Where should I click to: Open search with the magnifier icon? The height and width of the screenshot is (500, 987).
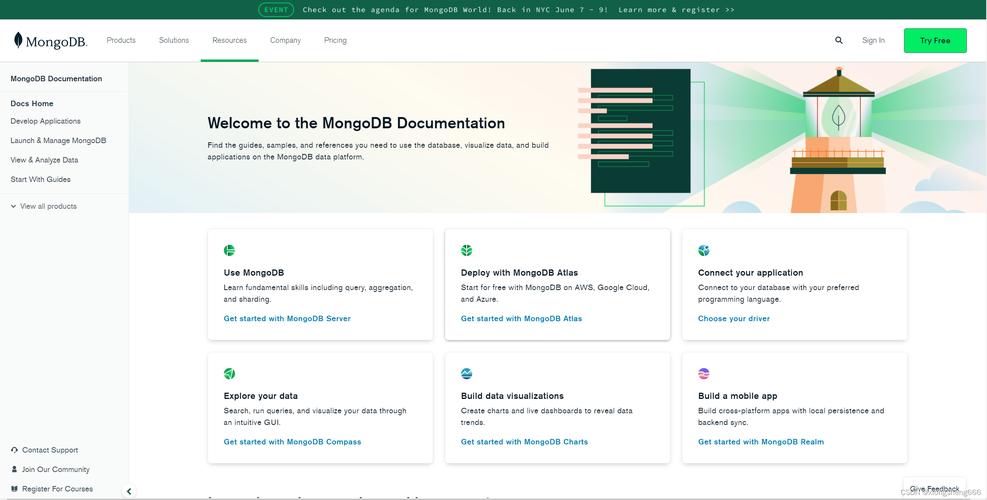(838, 40)
